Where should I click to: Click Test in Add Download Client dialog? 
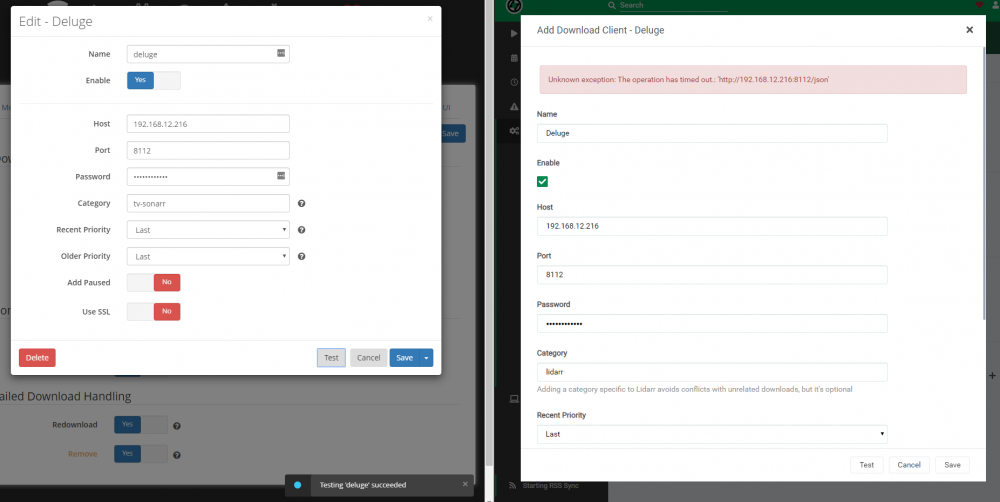867,465
